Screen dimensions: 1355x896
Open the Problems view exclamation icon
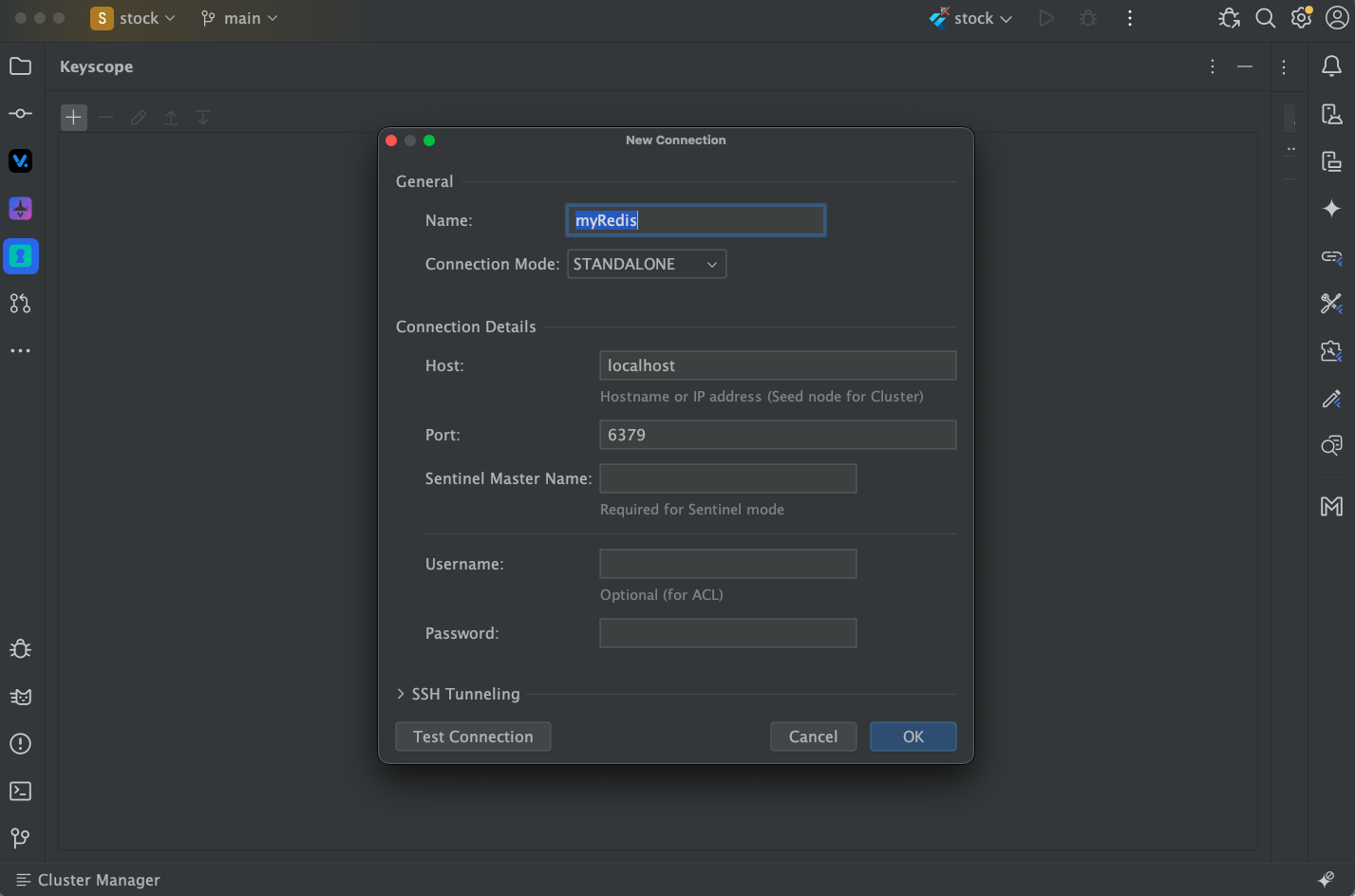(x=21, y=744)
